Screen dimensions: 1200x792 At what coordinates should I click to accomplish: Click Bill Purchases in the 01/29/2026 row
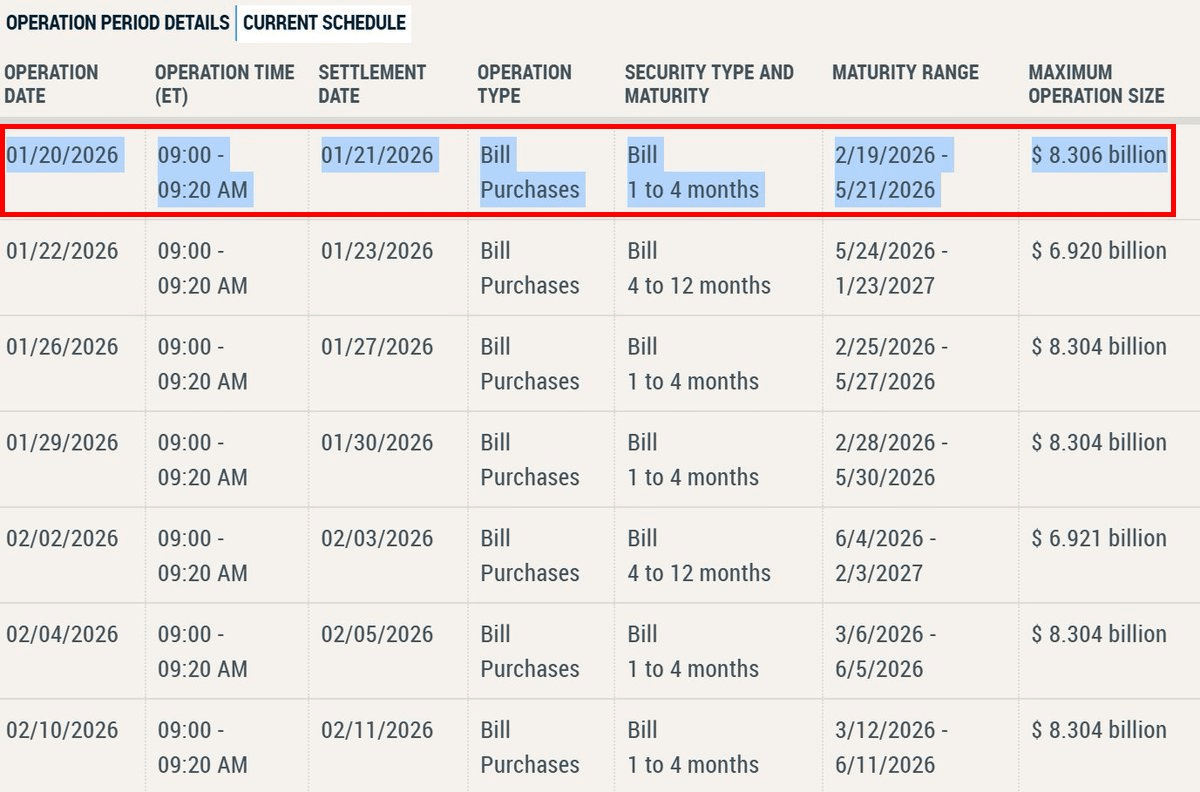(530, 460)
